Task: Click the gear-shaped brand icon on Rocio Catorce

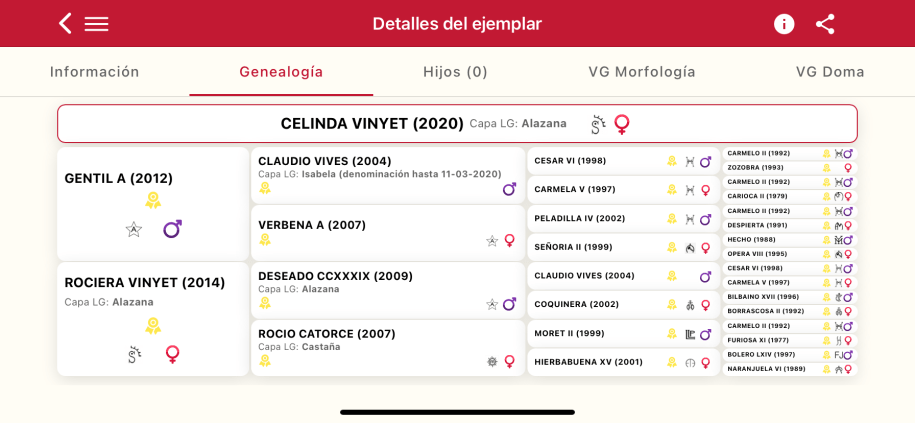Action: click(x=492, y=361)
